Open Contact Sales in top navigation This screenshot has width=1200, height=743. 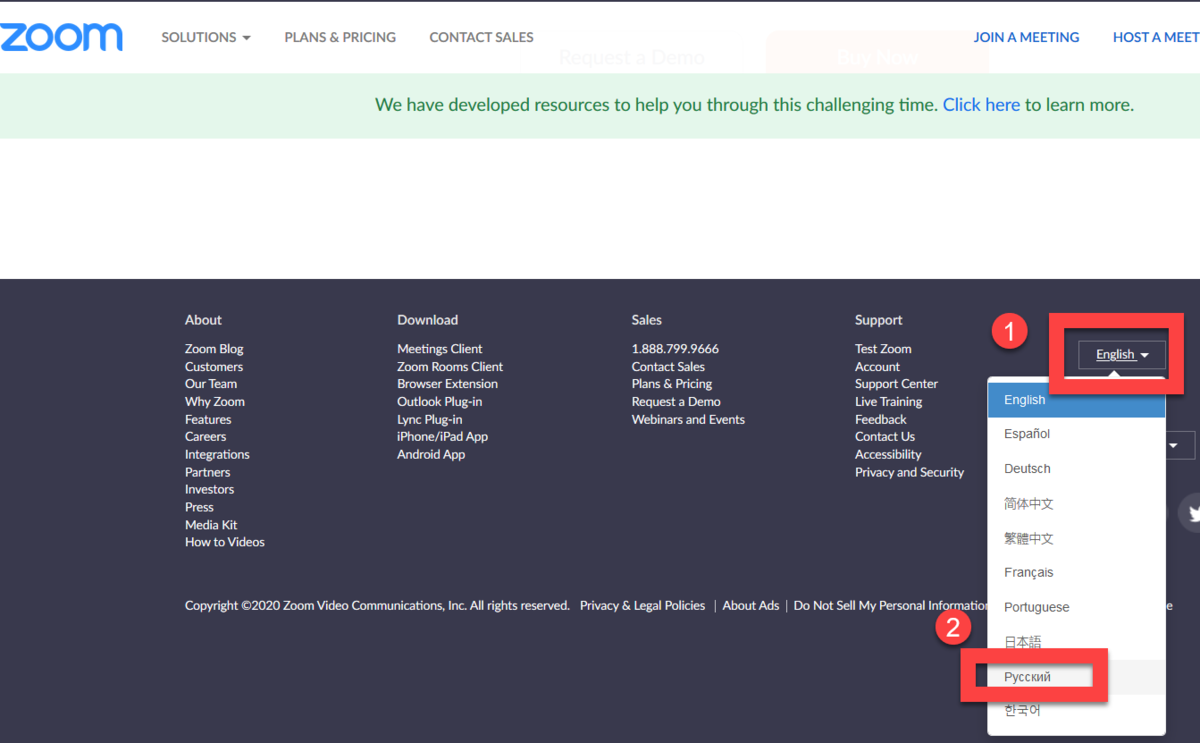tap(481, 37)
